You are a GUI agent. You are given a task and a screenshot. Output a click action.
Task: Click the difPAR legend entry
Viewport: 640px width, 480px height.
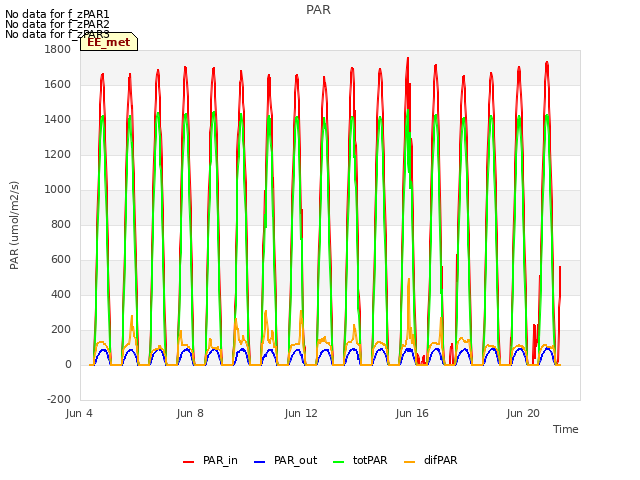[431, 460]
